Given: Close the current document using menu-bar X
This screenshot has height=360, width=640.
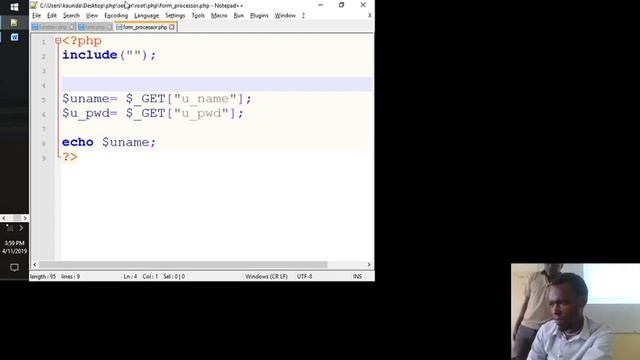Looking at the screenshot, I should click(369, 16).
